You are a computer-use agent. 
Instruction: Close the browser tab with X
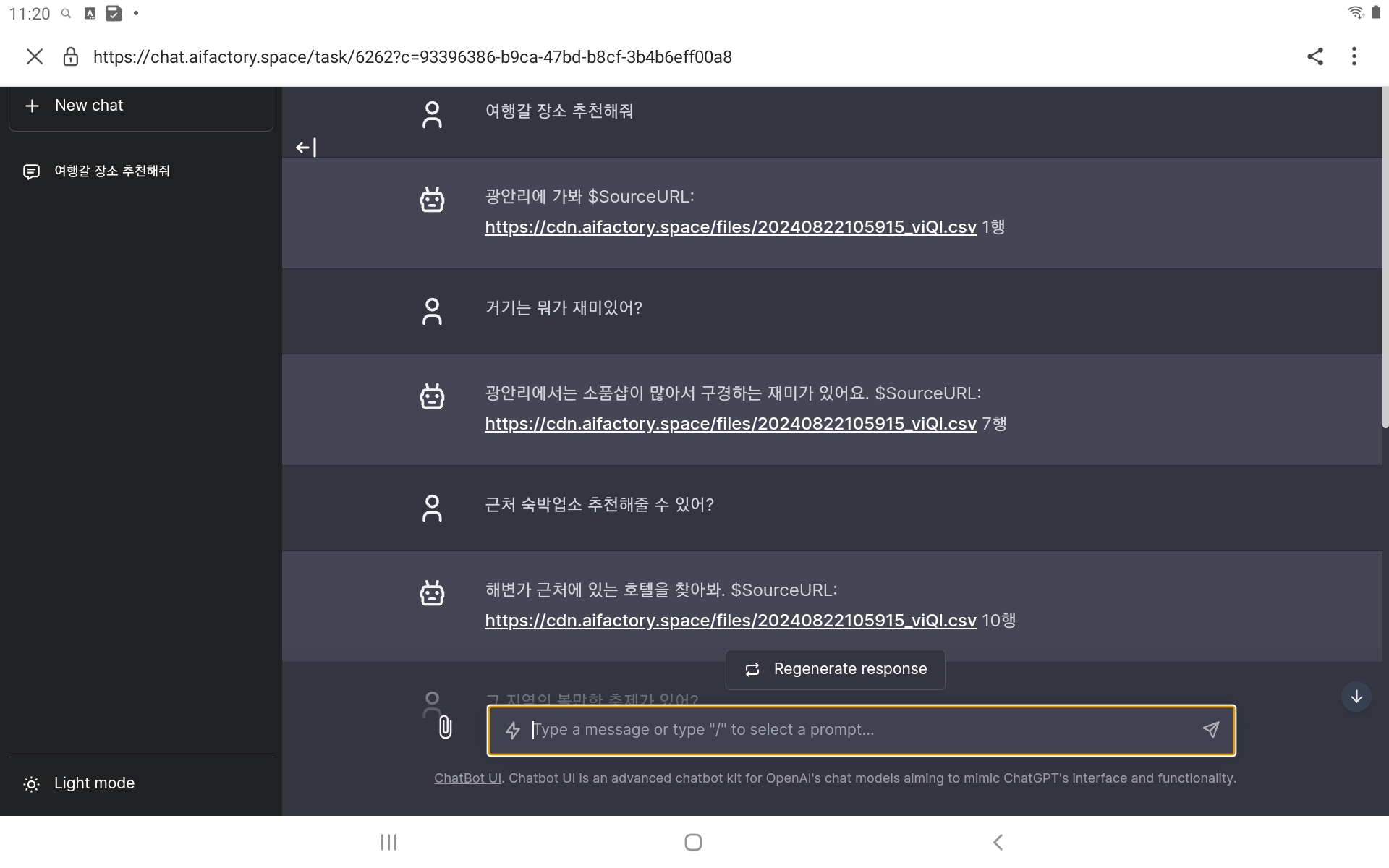pyautogui.click(x=34, y=56)
